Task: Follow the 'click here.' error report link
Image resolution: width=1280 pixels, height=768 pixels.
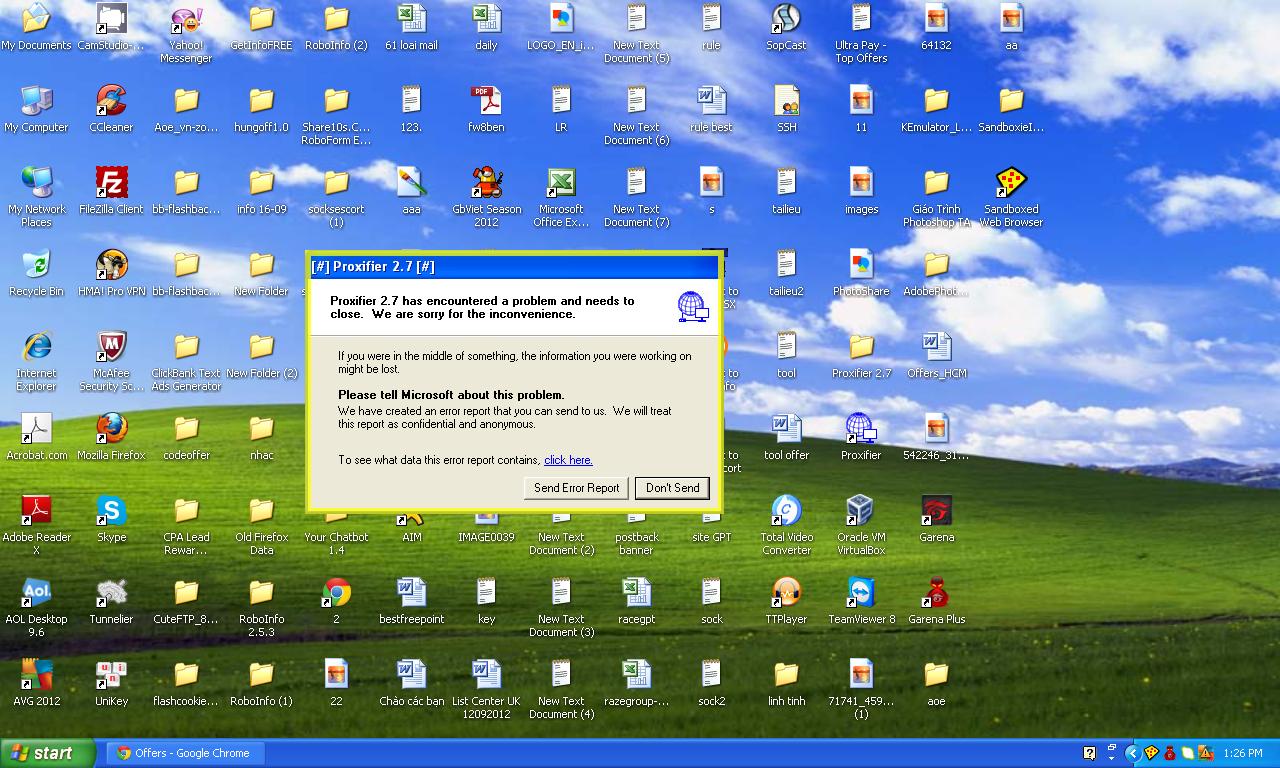Action: point(568,460)
